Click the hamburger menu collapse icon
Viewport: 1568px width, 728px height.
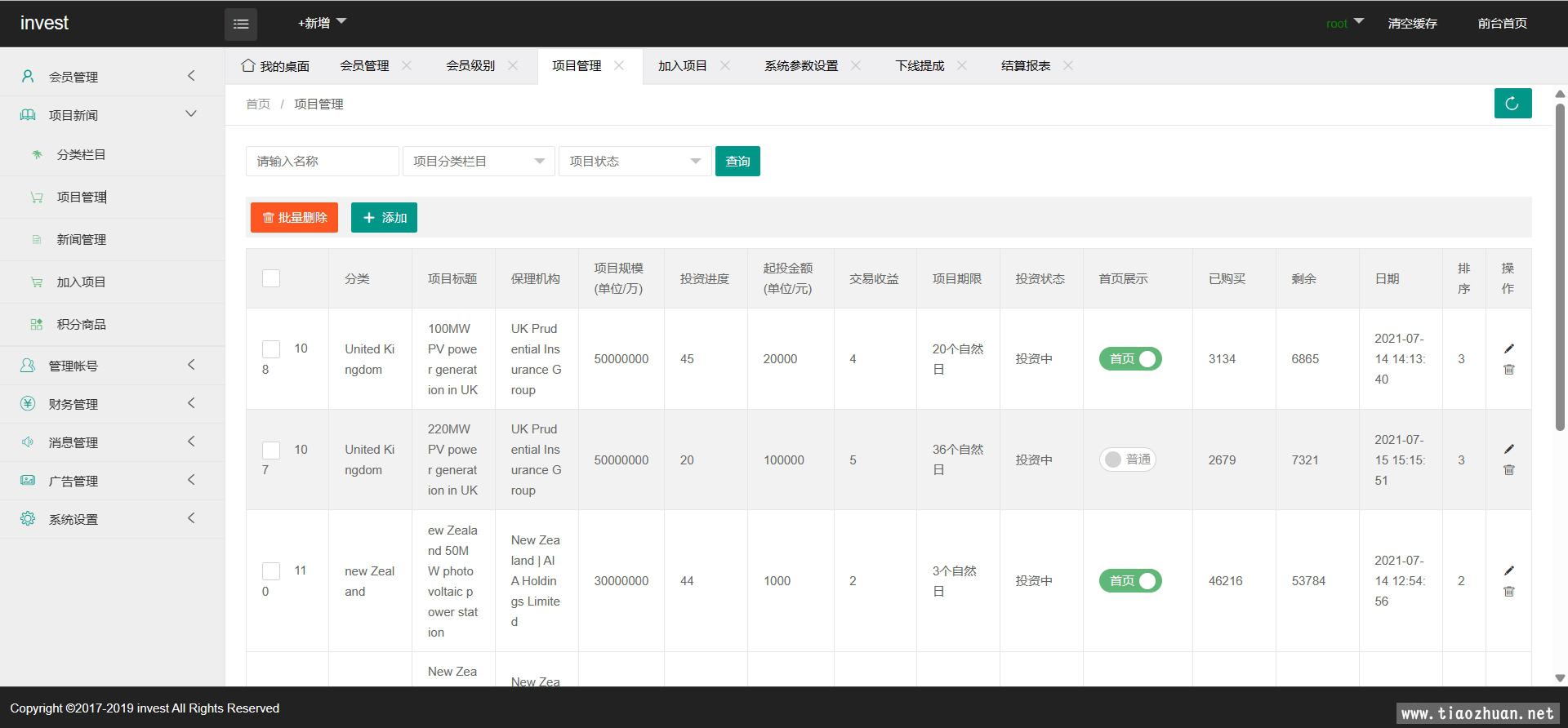click(x=241, y=24)
